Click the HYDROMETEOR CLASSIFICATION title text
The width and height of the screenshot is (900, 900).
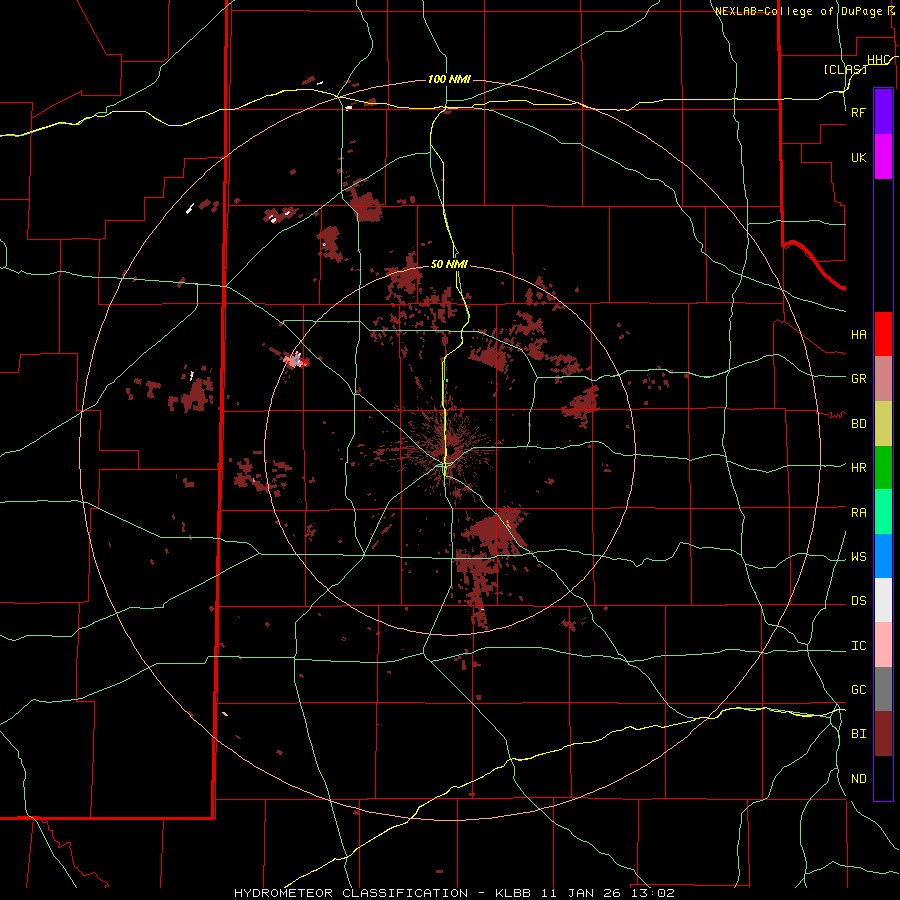click(351, 893)
